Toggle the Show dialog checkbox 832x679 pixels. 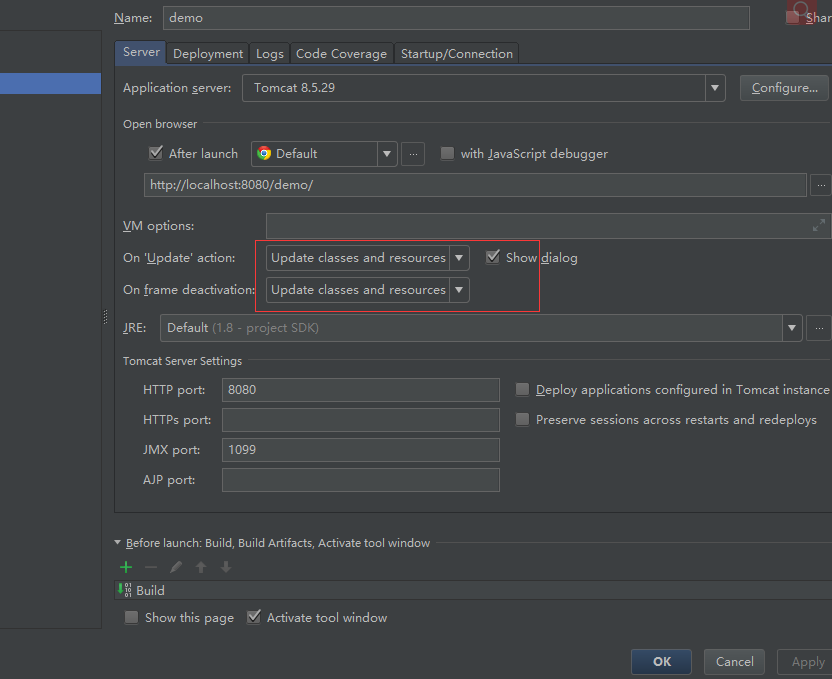point(493,257)
